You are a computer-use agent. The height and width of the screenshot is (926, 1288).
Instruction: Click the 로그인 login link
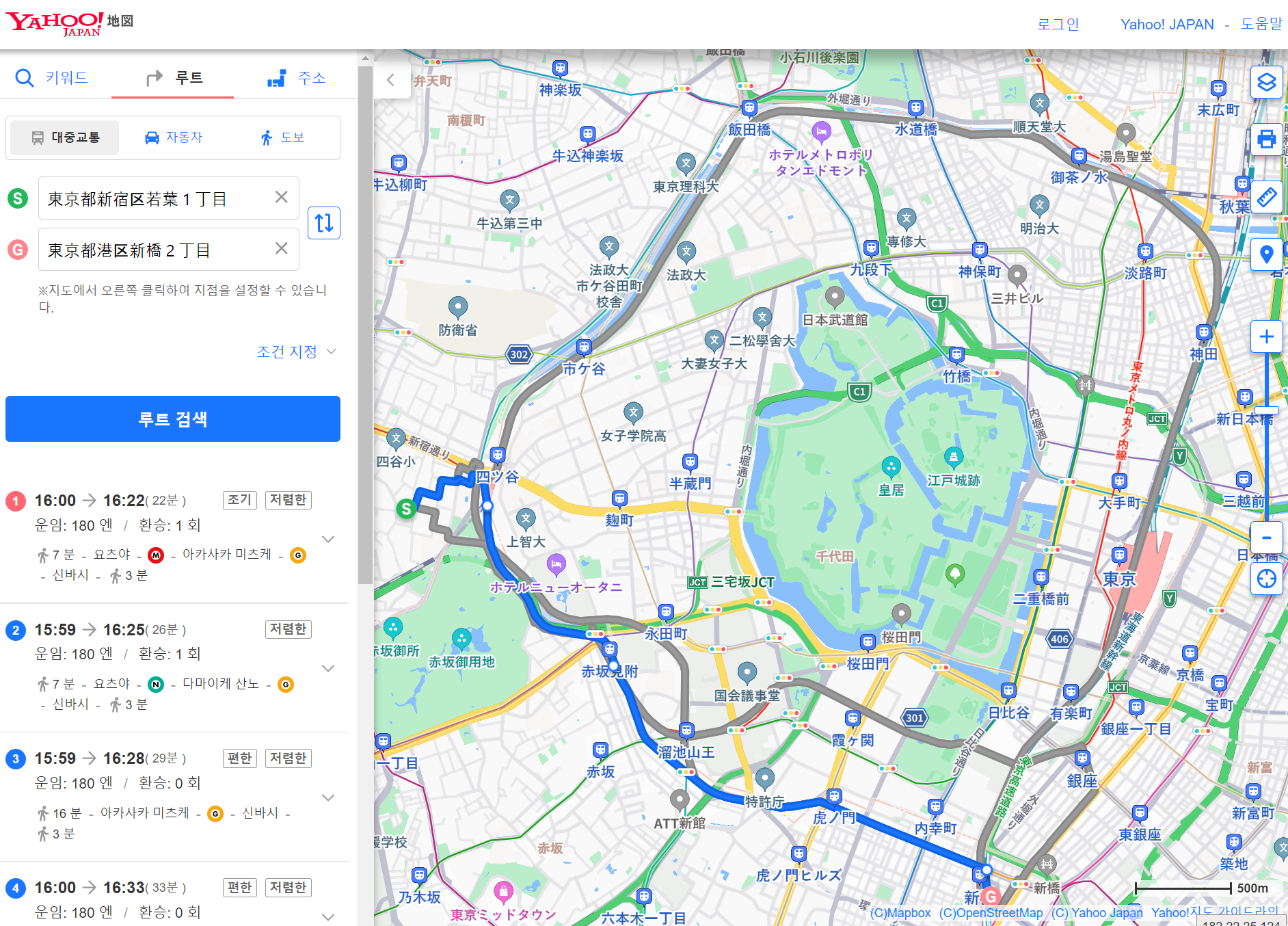point(1058,24)
